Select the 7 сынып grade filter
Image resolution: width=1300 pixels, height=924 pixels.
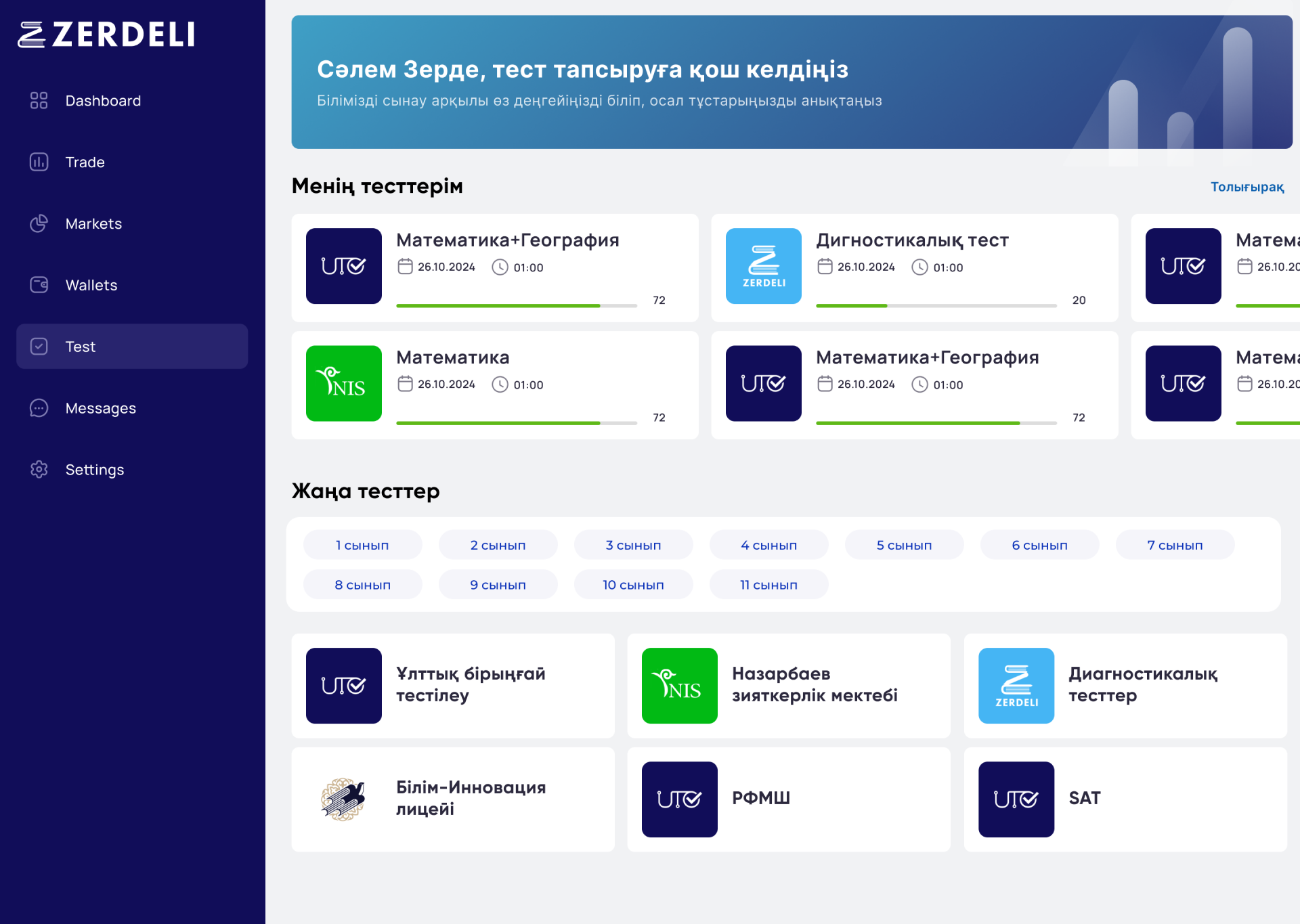pyautogui.click(x=1175, y=545)
